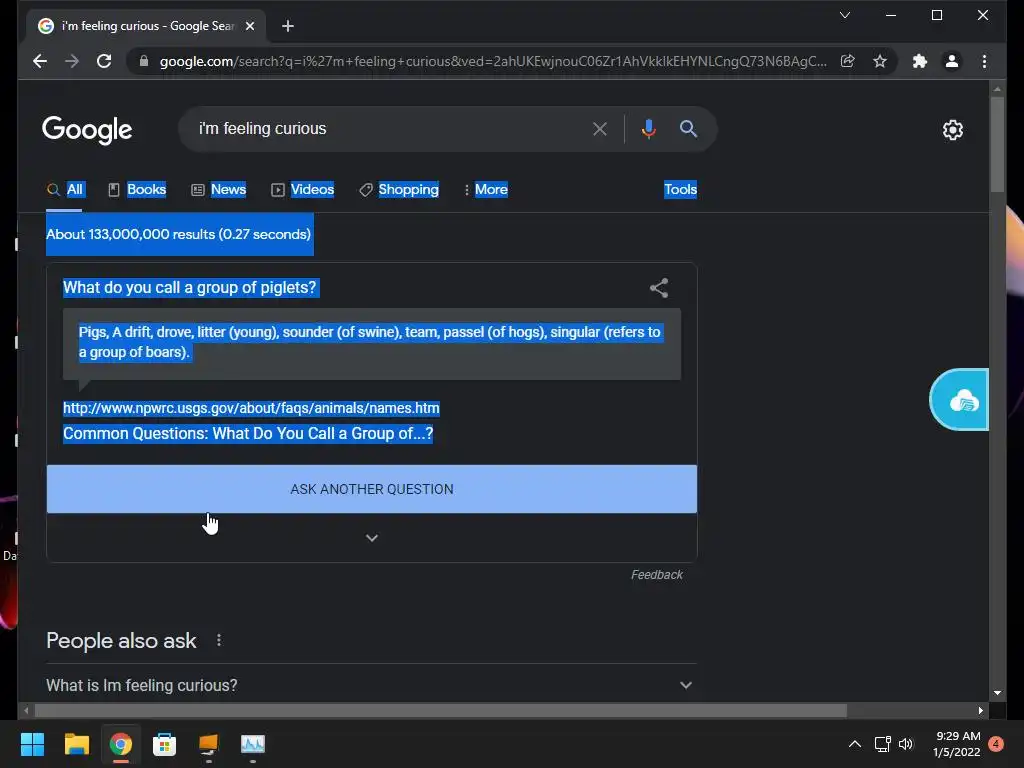Send Feedback on the fact card

[656, 575]
